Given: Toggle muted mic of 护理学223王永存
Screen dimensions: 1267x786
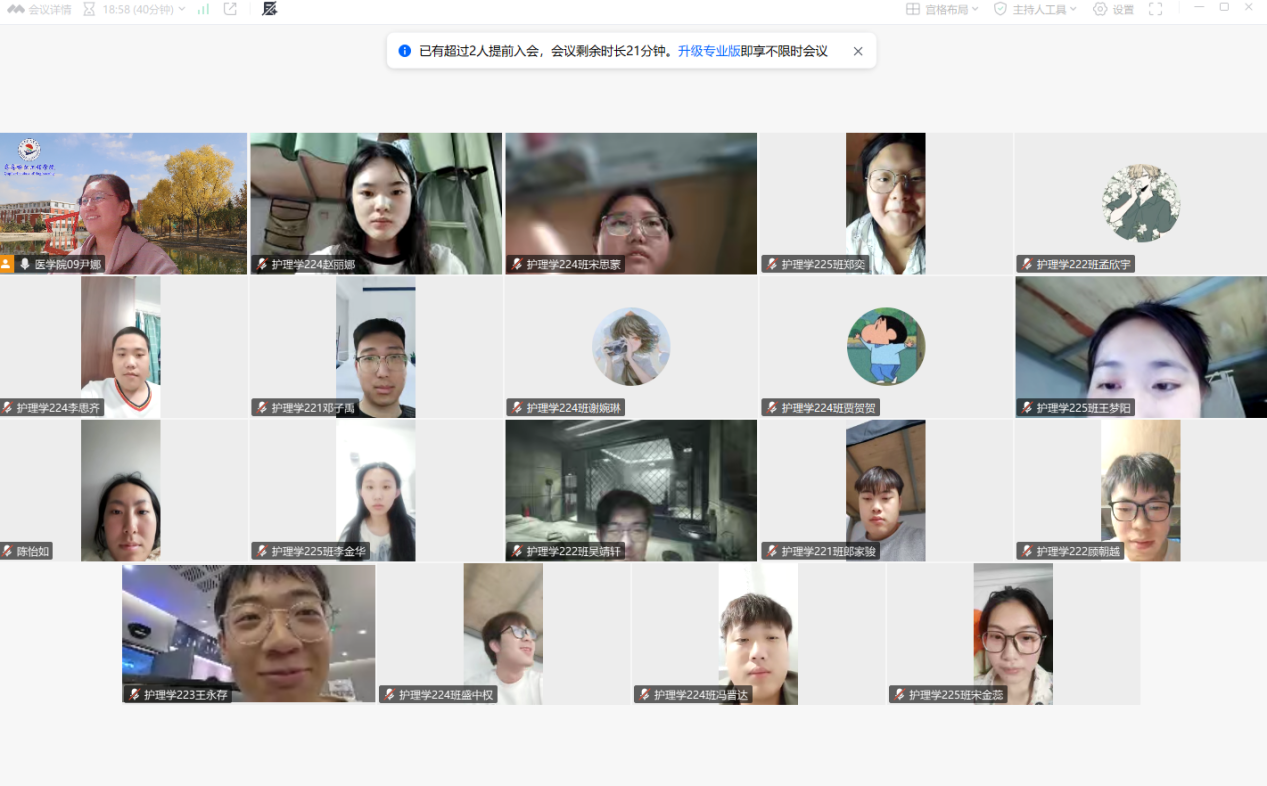Looking at the screenshot, I should point(134,695).
